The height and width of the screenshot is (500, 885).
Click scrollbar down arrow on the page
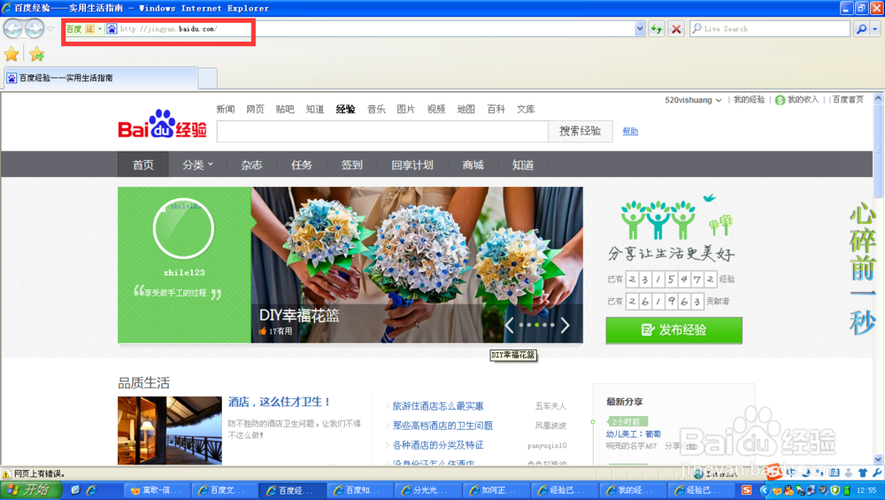878,460
